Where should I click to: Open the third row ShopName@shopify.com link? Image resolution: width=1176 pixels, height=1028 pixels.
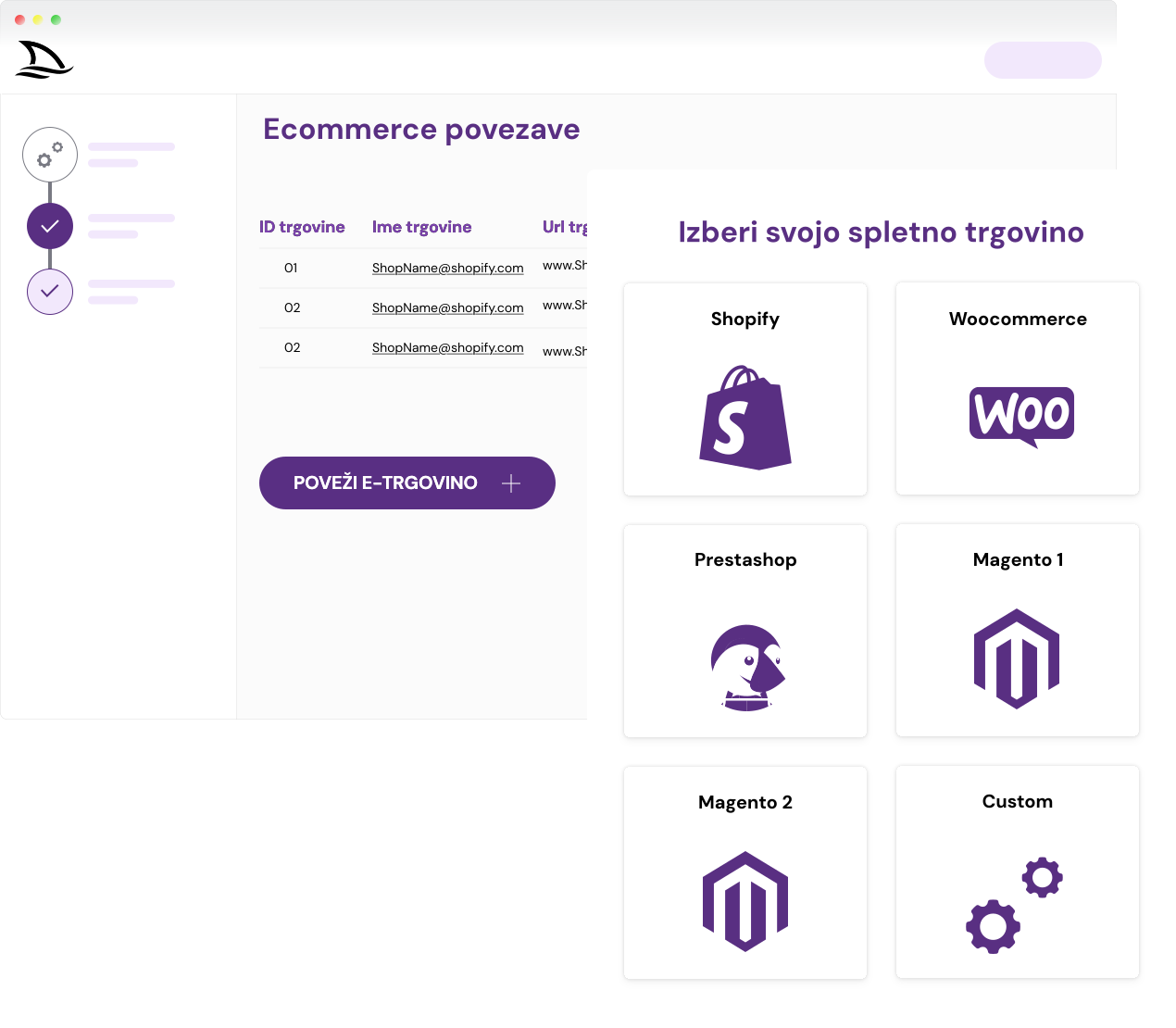click(x=447, y=347)
